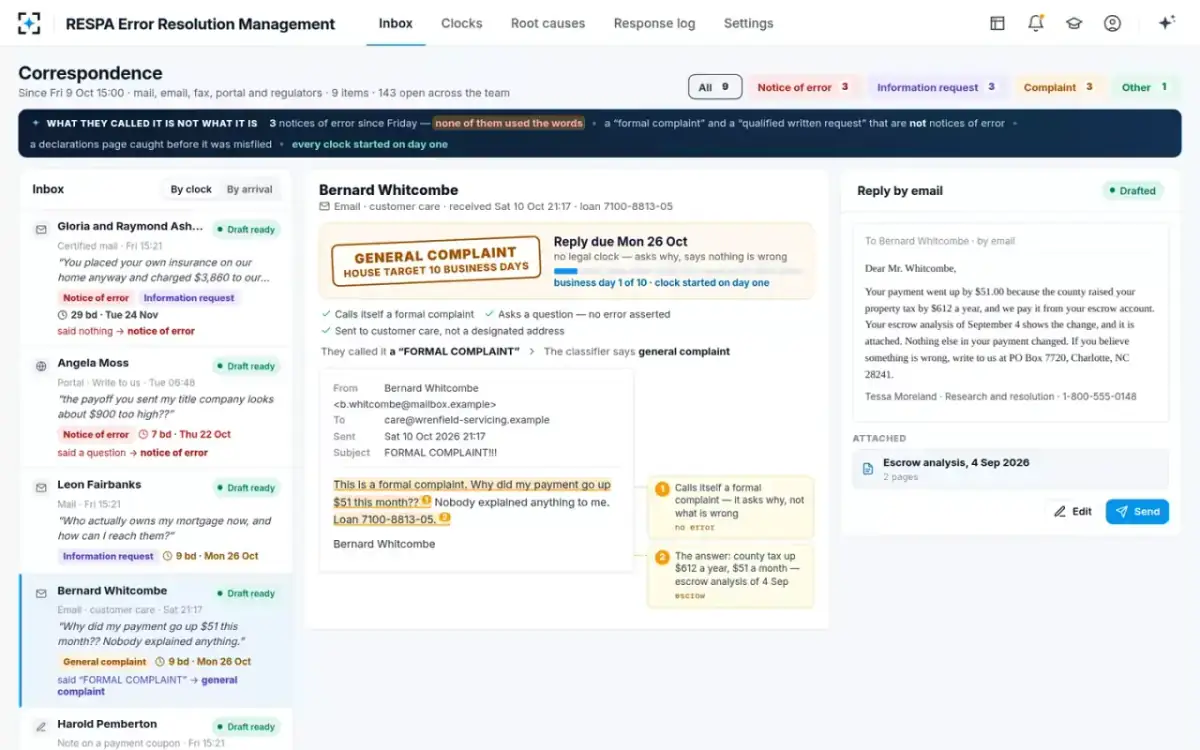Open Angela Moss correspondence item

(156, 408)
